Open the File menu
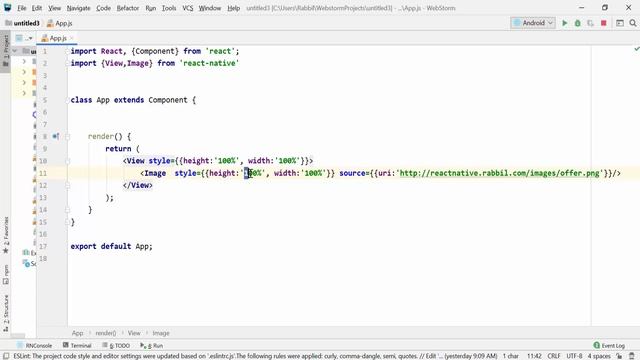The width and height of the screenshot is (640, 360). click(22, 8)
